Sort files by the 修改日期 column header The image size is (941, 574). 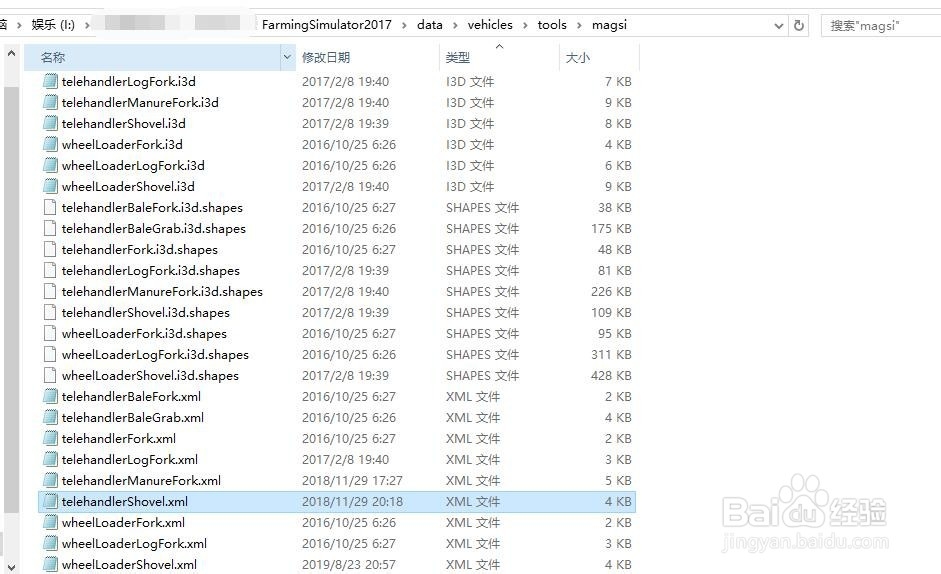pos(367,57)
